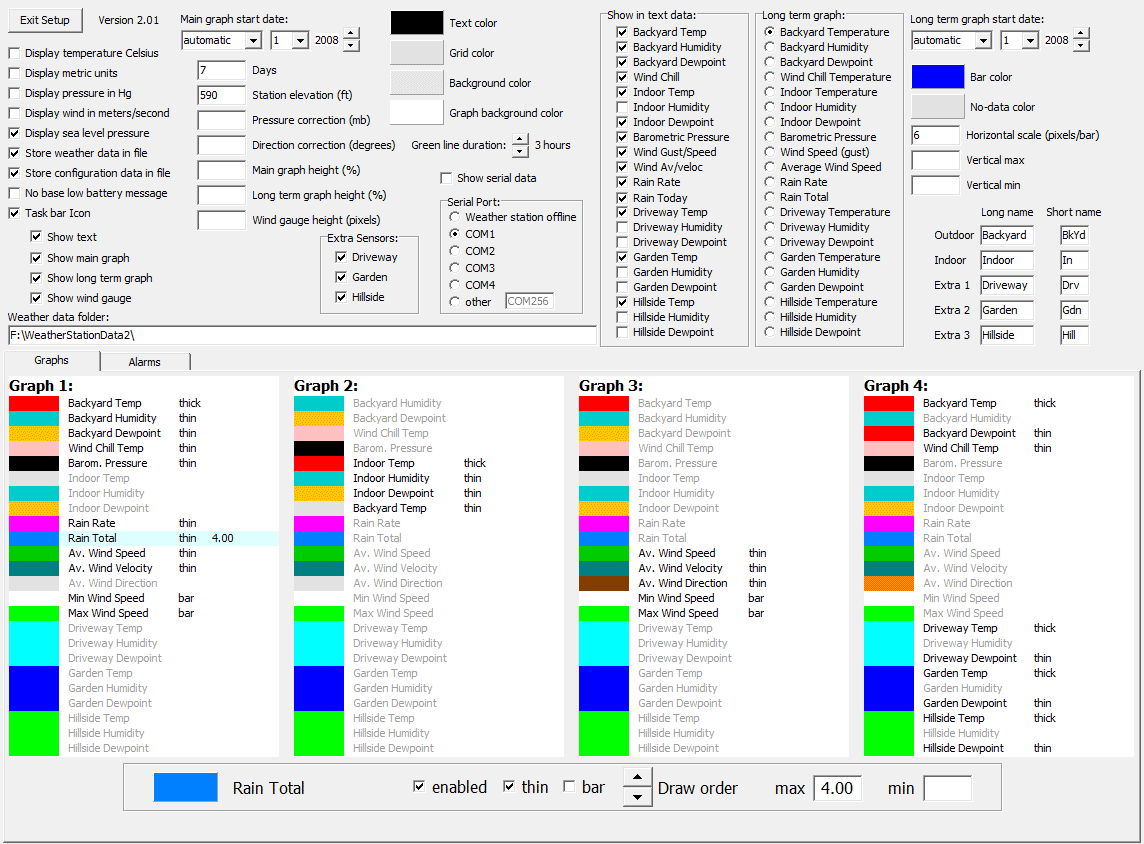Toggle Task bar Icon checkbox
This screenshot has width=1144, height=844.
click(x=14, y=213)
